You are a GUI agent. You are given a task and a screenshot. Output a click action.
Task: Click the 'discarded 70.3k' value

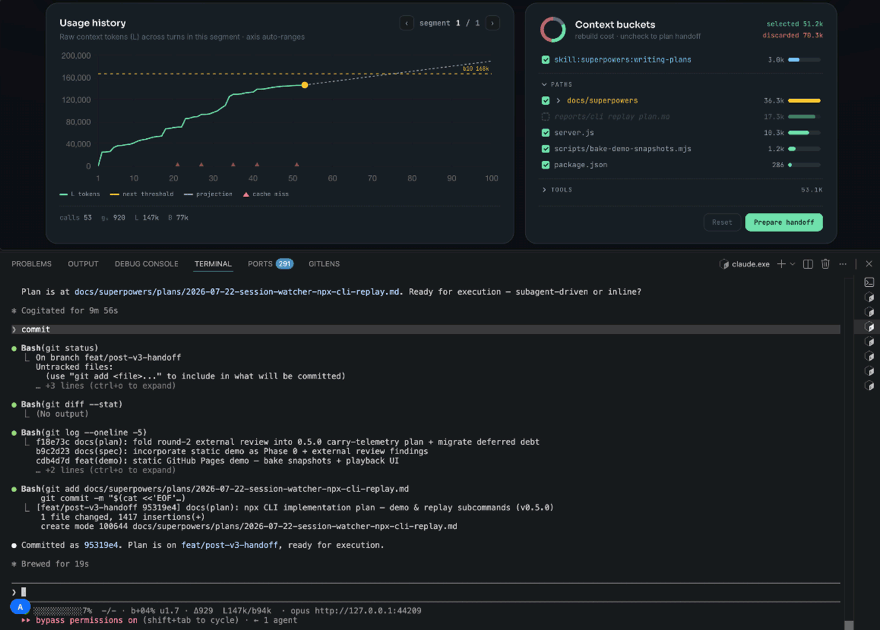[792, 35]
